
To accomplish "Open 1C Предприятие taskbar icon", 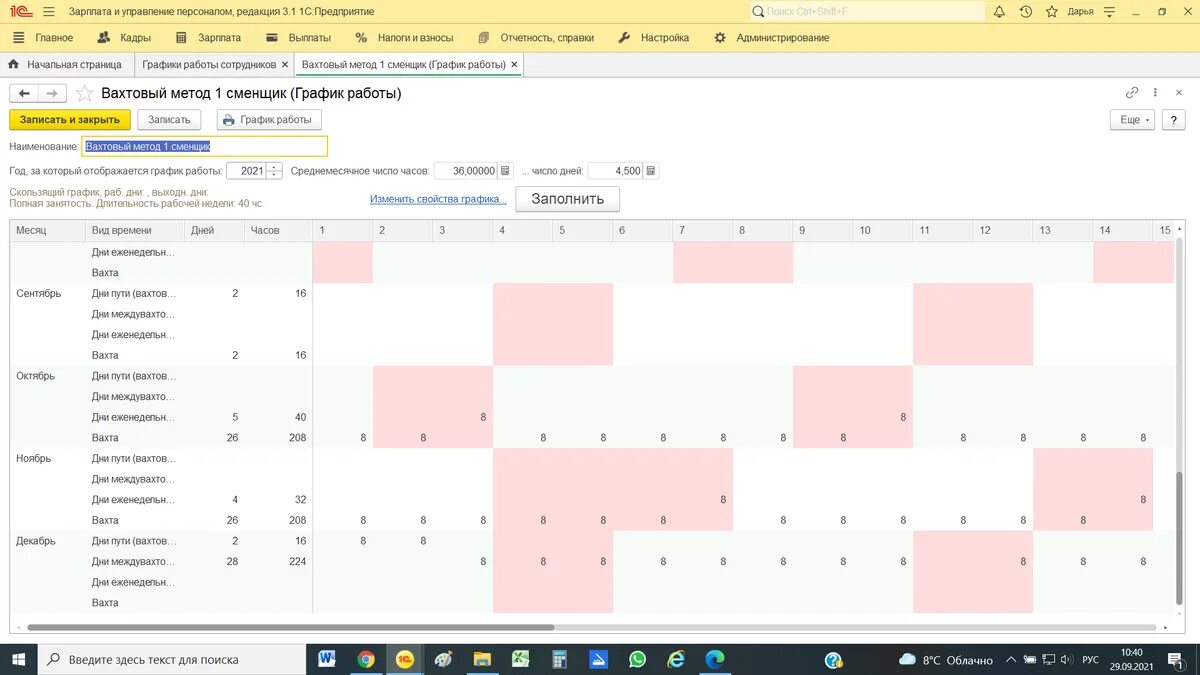I will pyautogui.click(x=405, y=659).
